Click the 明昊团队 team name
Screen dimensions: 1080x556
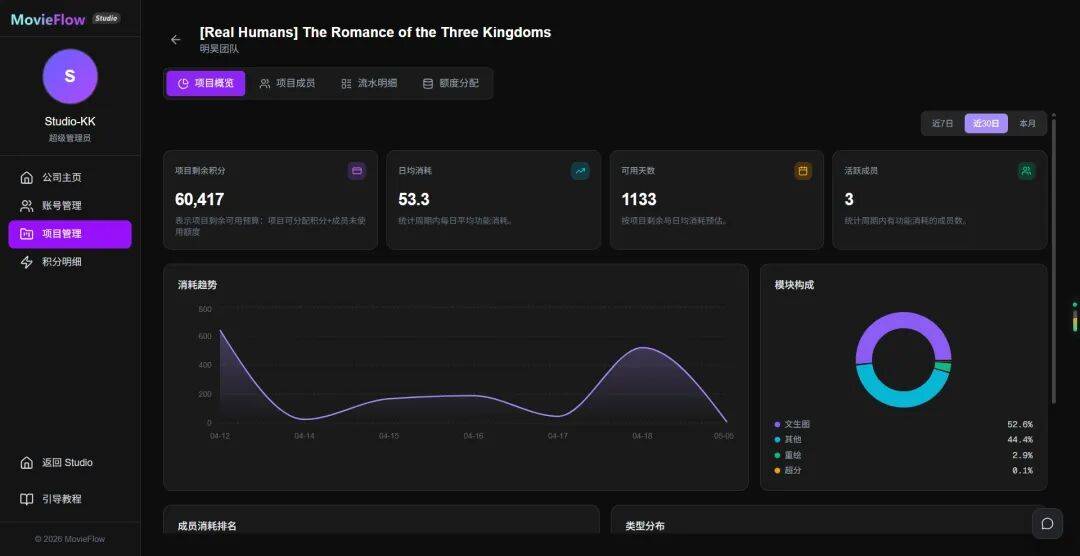[x=219, y=49]
